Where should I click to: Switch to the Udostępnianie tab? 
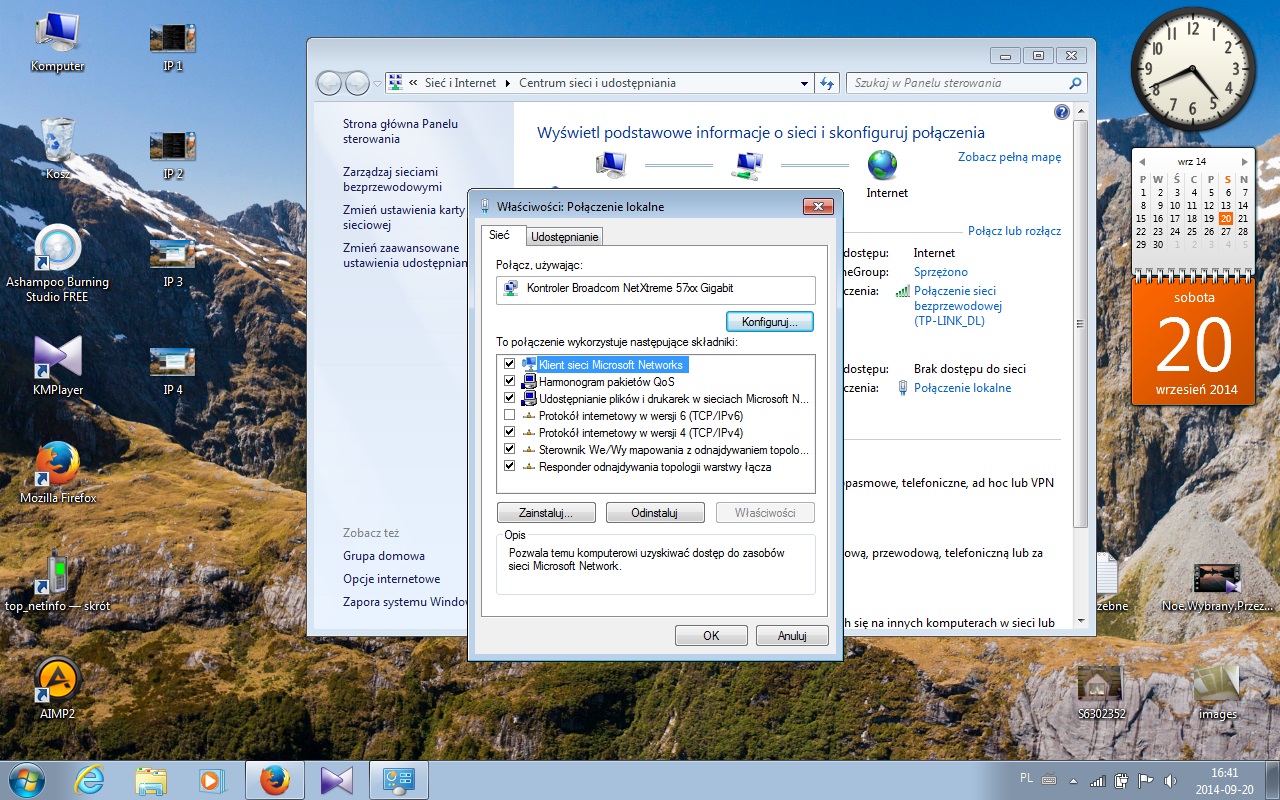click(565, 237)
